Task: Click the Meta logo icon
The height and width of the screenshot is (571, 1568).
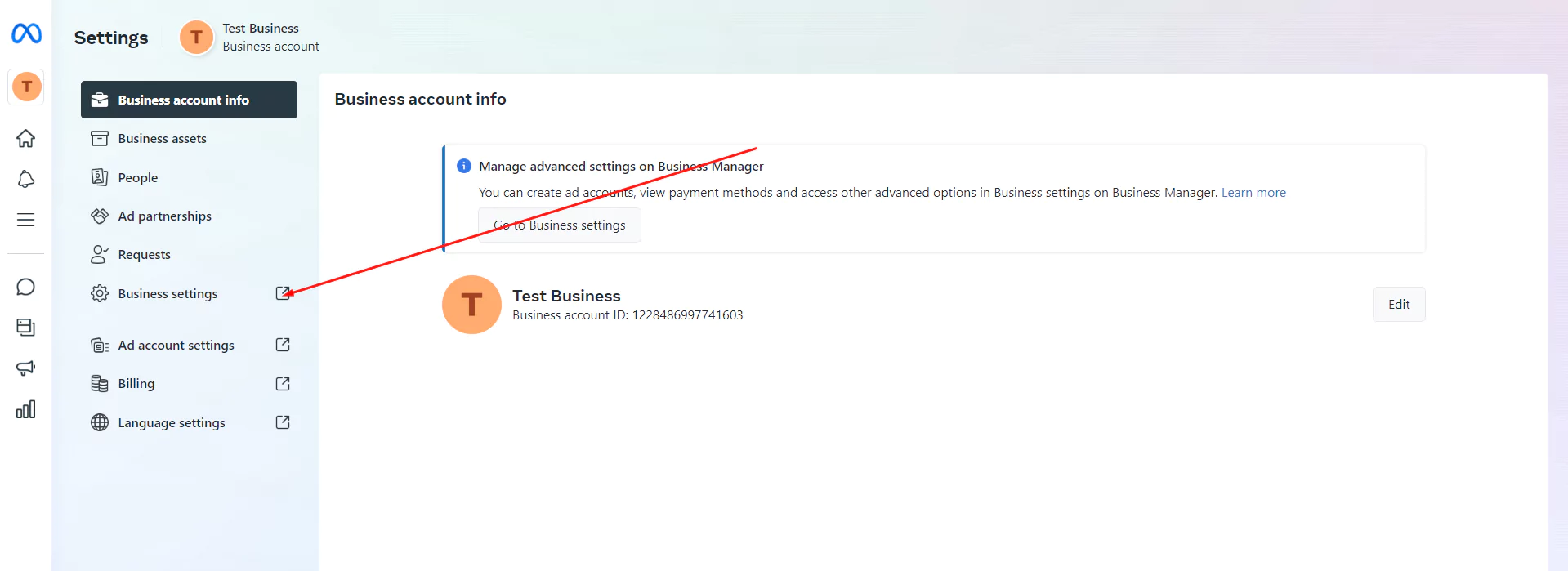Action: click(26, 33)
